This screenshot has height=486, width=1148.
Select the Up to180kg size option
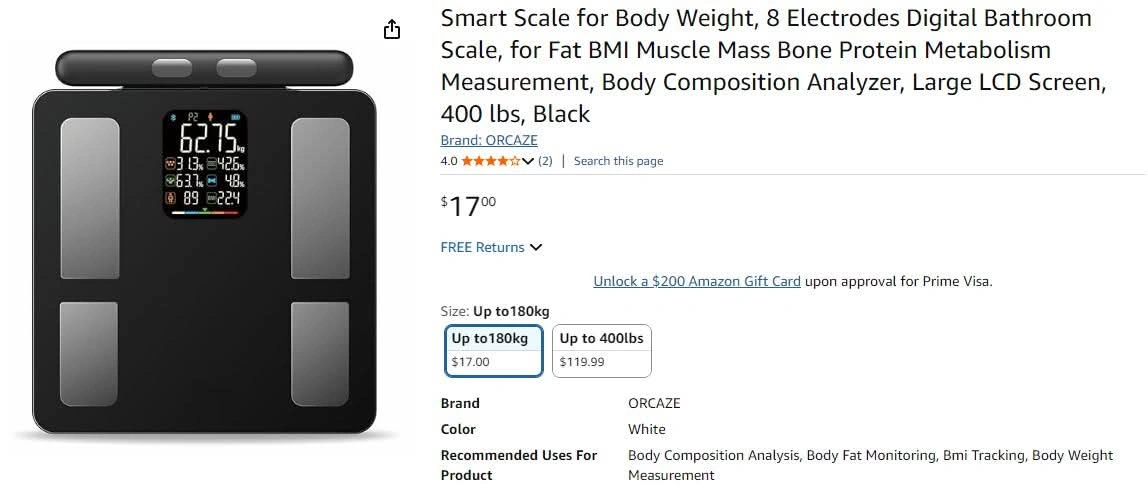click(x=493, y=351)
